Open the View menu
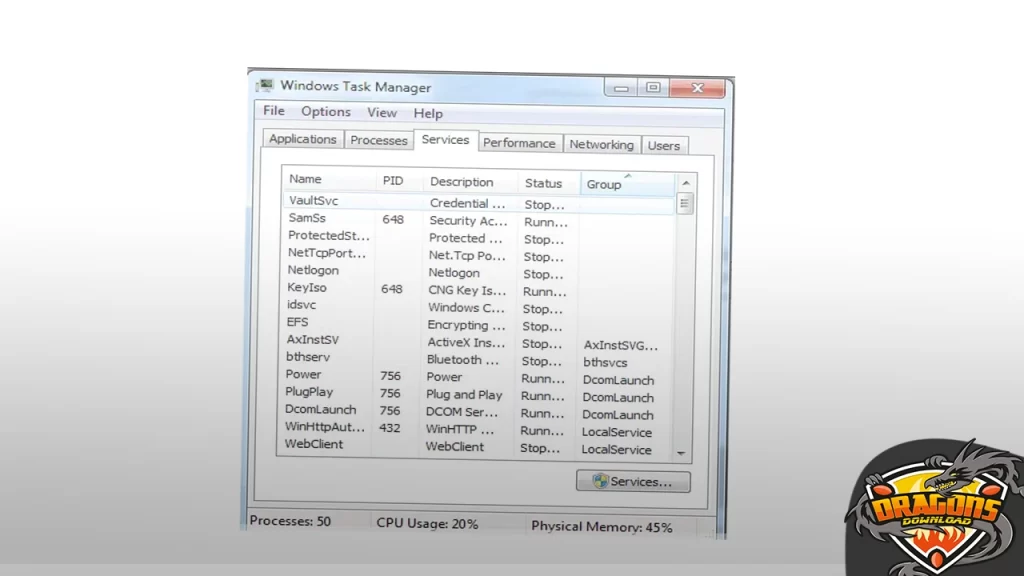Screen dimensions: 1024x576 381,113
